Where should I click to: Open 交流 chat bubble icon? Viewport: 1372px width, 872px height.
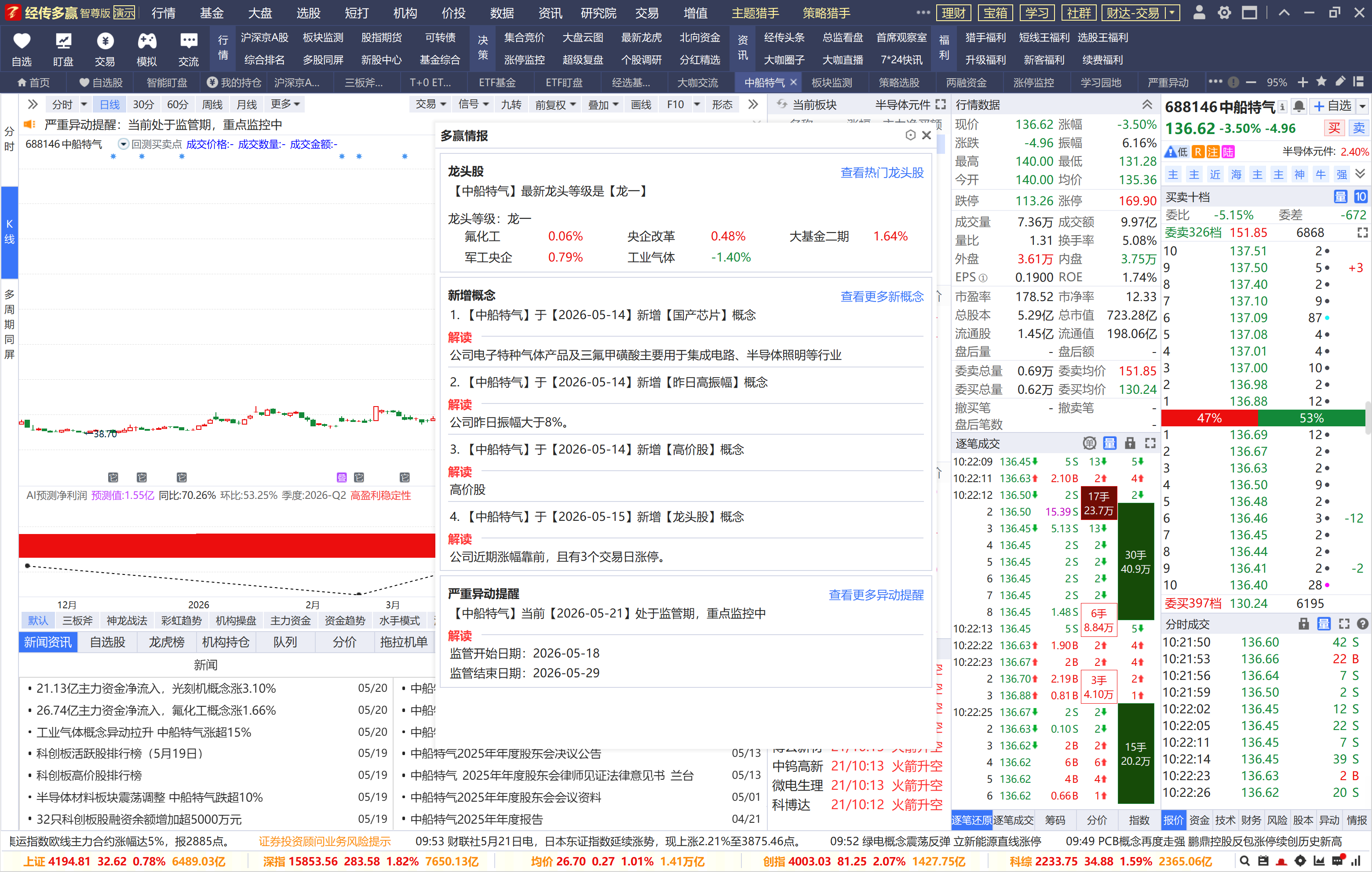coord(188,41)
